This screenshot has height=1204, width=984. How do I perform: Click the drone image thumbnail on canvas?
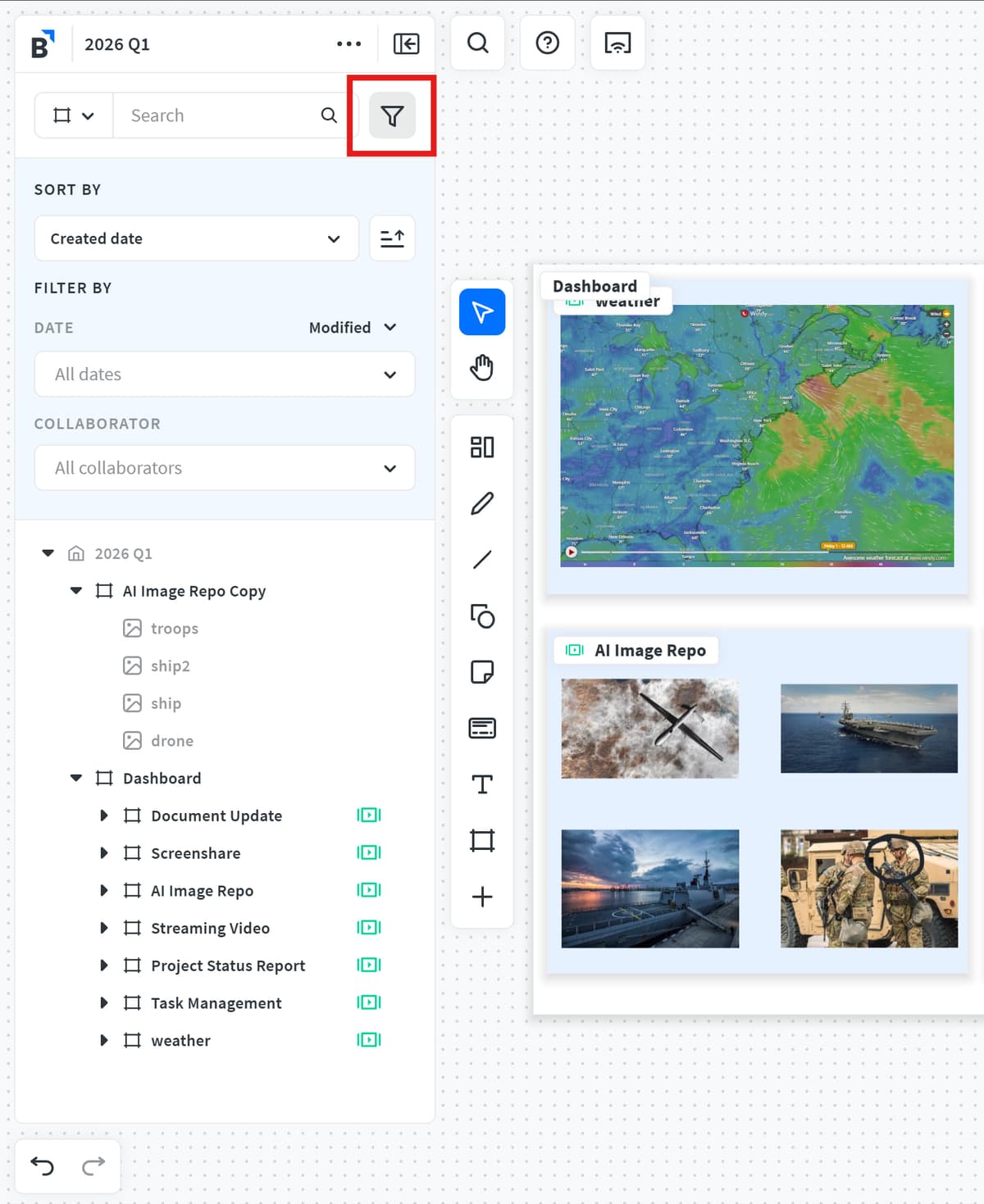(650, 729)
